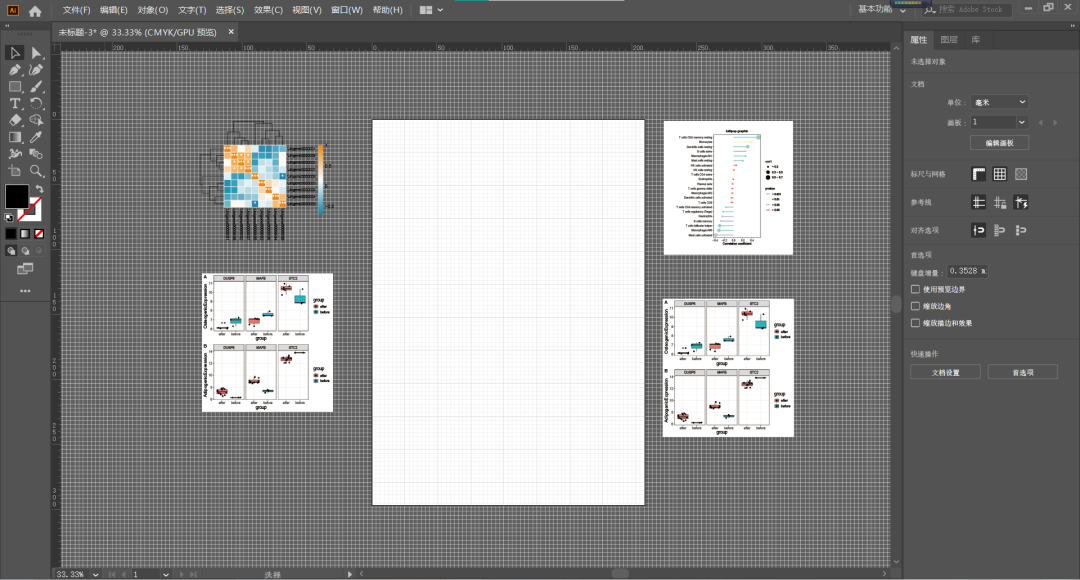Select the Direct Selection tool
1080x580 pixels.
point(36,53)
